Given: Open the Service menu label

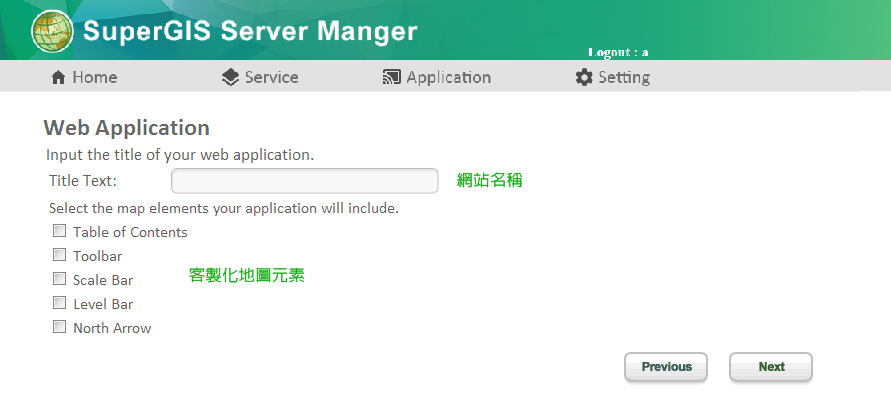Looking at the screenshot, I should pyautogui.click(x=272, y=77).
